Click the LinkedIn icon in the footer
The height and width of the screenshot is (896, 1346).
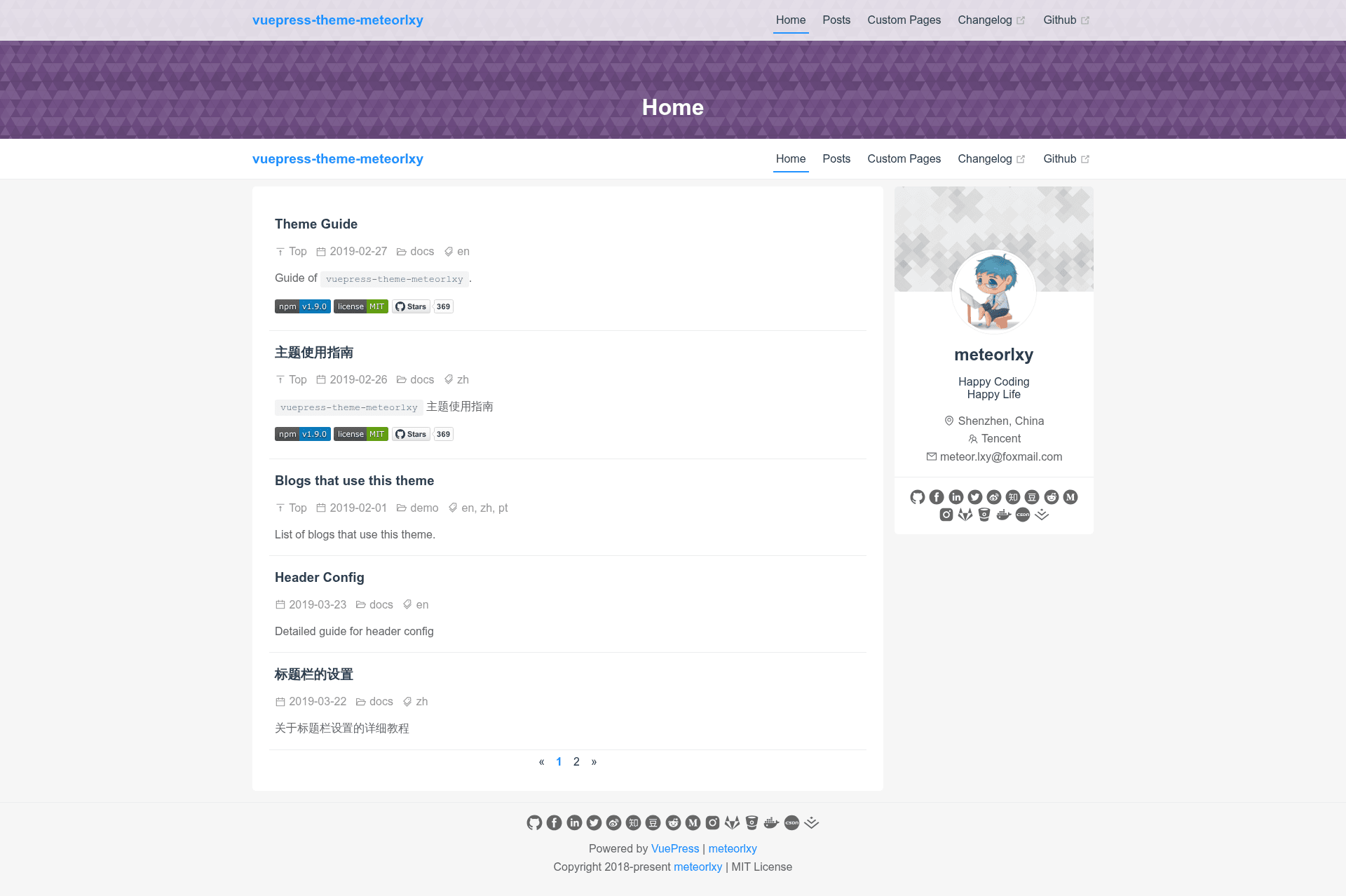point(574,823)
